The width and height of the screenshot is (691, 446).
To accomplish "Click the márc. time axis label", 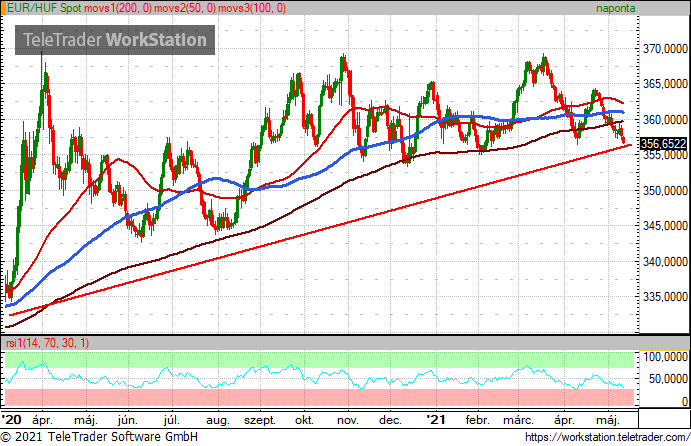I will [x=519, y=420].
